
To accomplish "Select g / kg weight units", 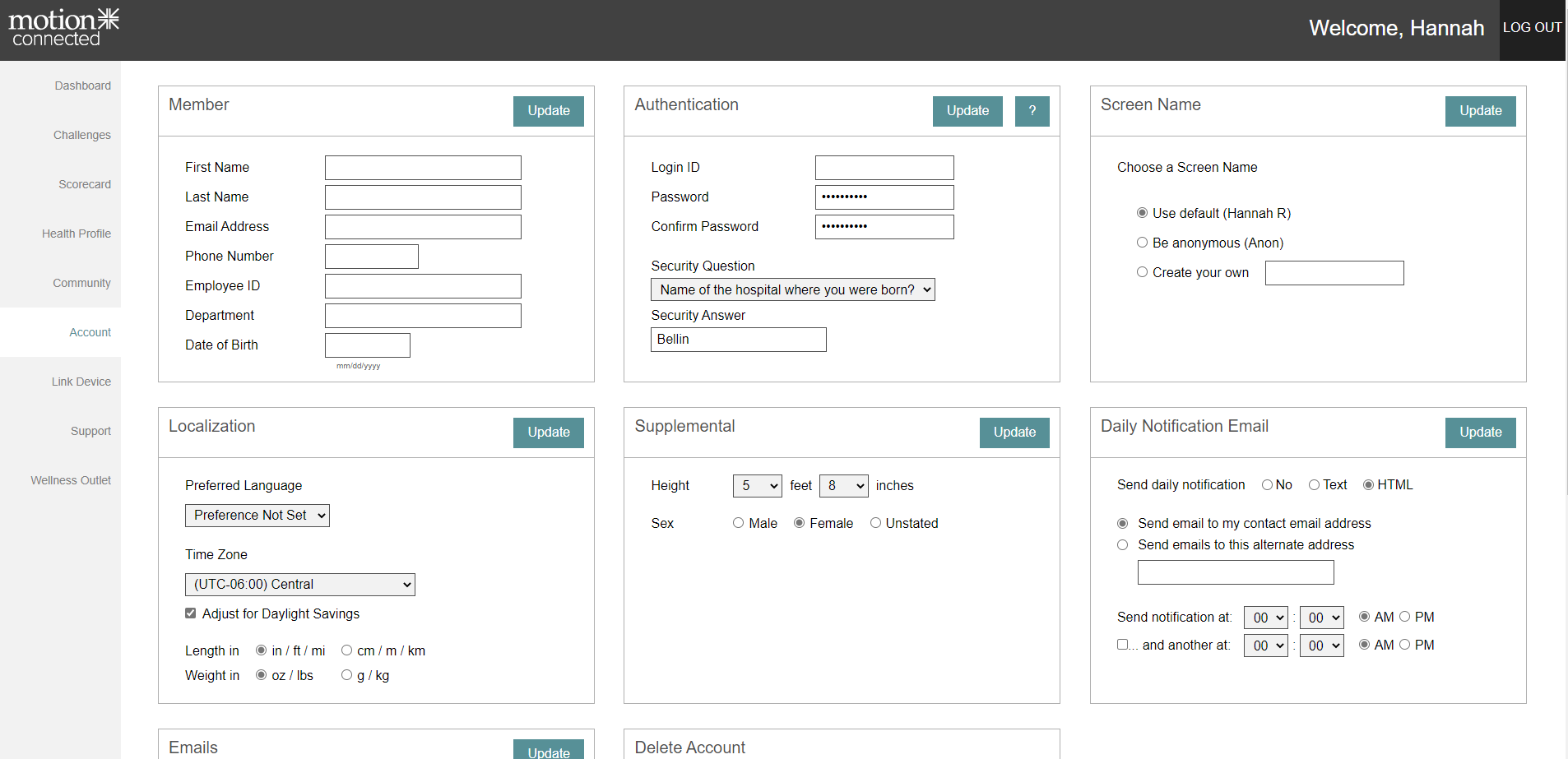I will click(346, 675).
